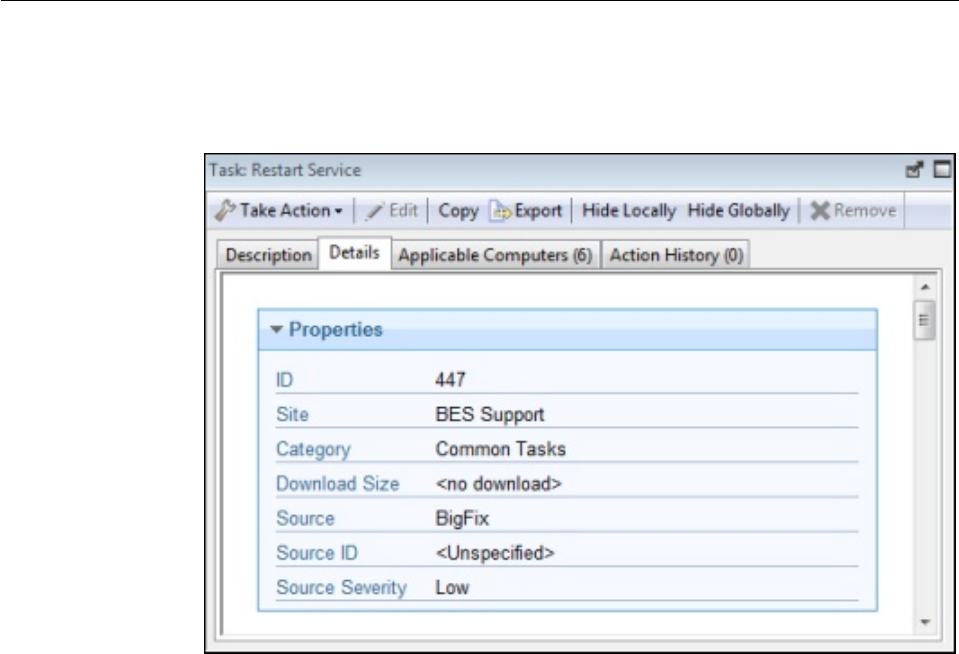Select the Details tab
Screen dimensions: 959x654
click(355, 254)
